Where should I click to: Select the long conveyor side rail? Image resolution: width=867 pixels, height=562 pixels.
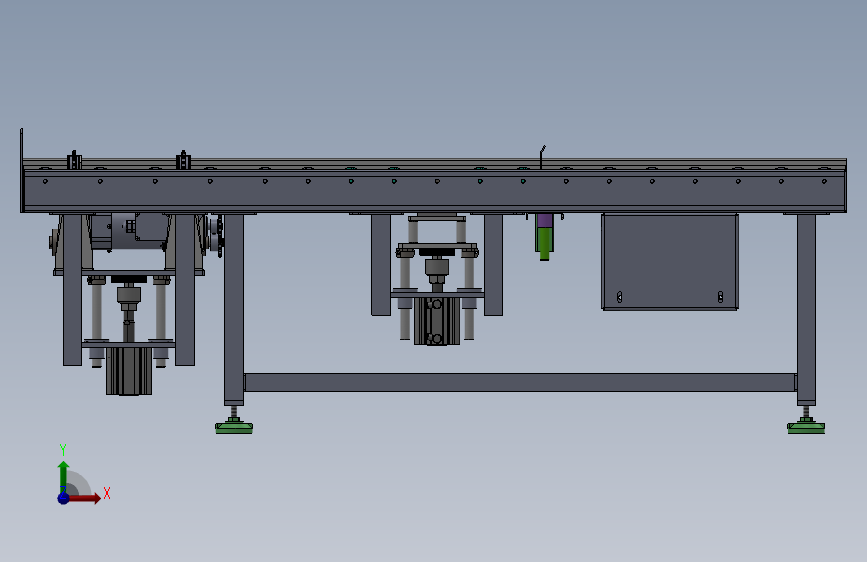pyautogui.click(x=434, y=190)
